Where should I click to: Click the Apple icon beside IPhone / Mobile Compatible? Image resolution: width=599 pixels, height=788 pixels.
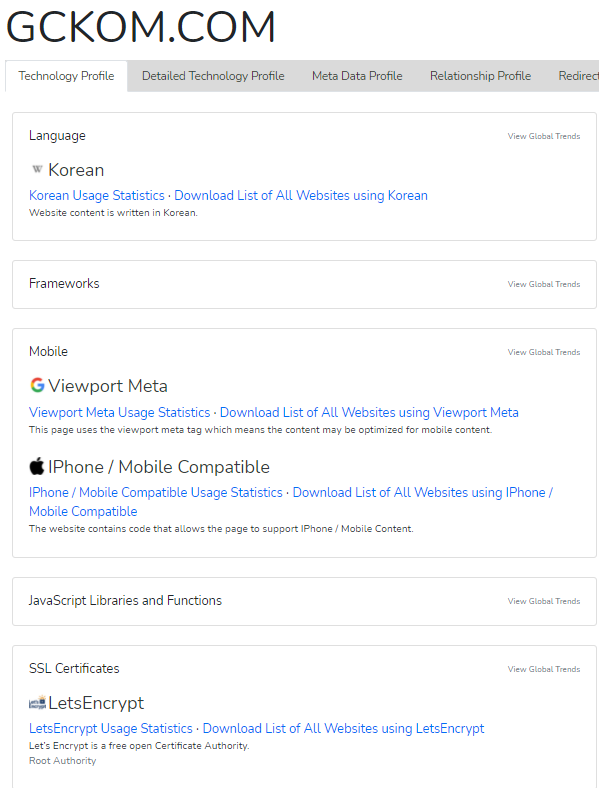tap(37, 466)
